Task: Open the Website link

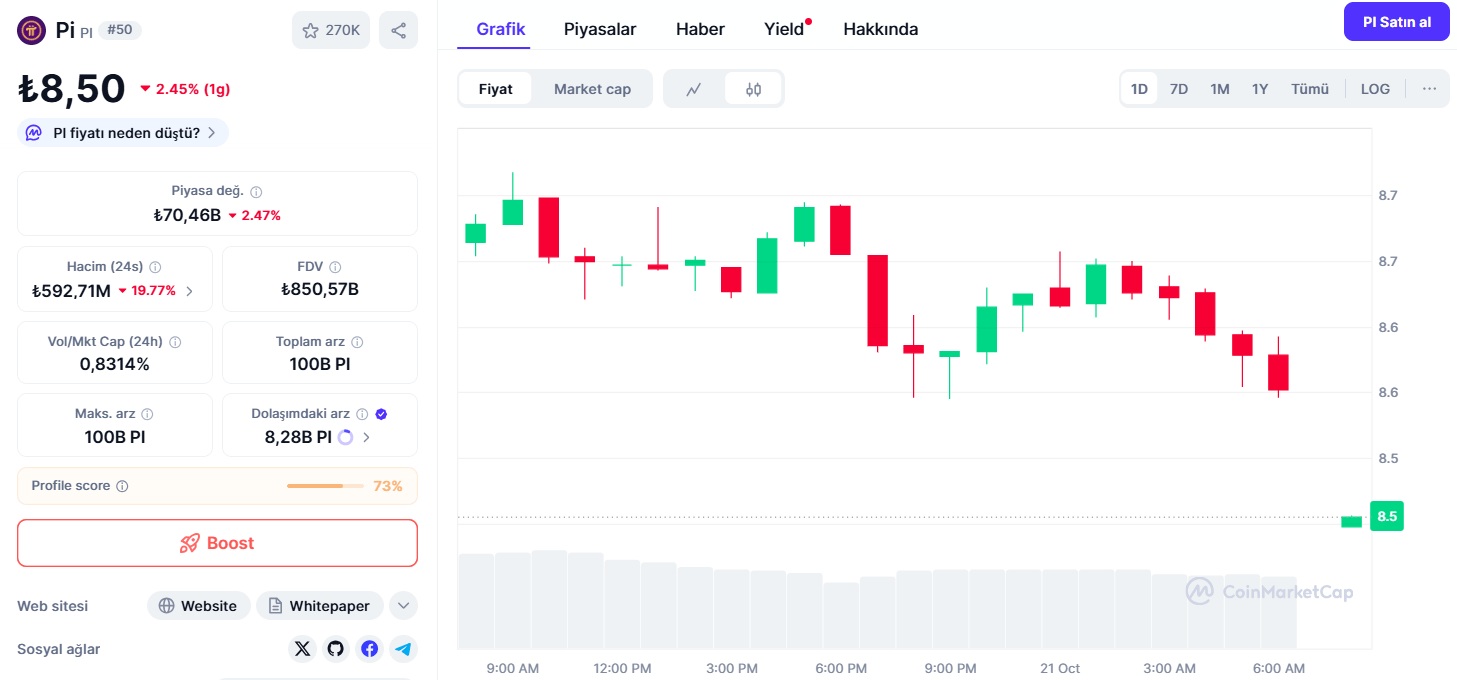Action: pyautogui.click(x=198, y=606)
